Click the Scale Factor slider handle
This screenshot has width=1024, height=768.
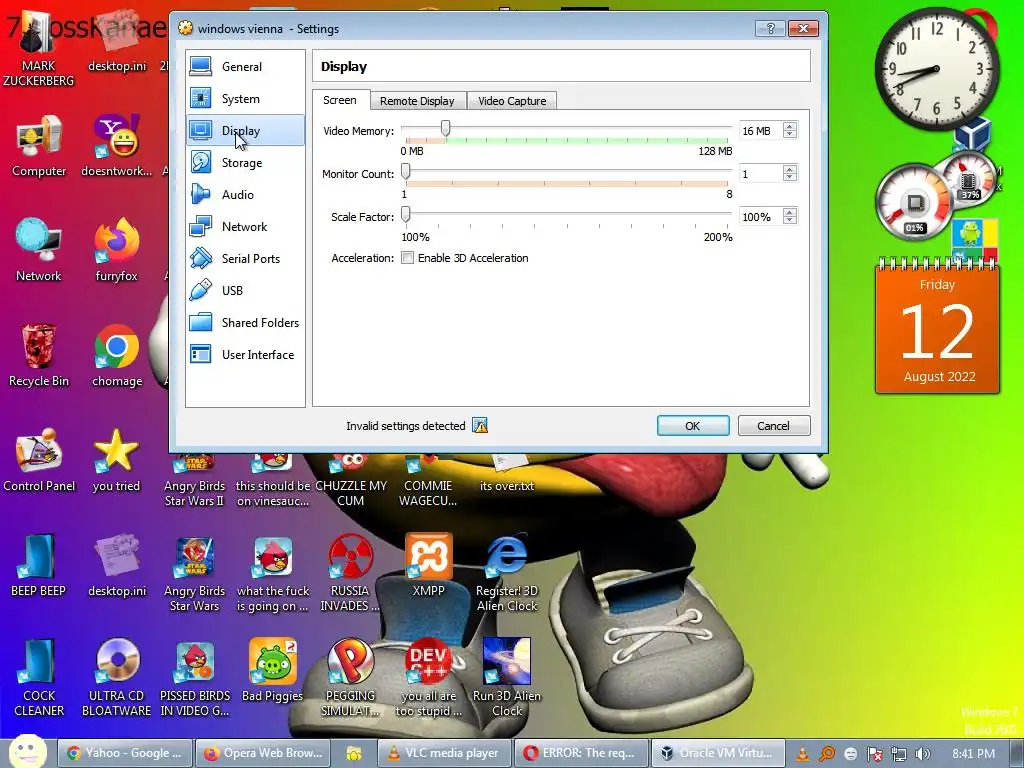tap(406, 215)
